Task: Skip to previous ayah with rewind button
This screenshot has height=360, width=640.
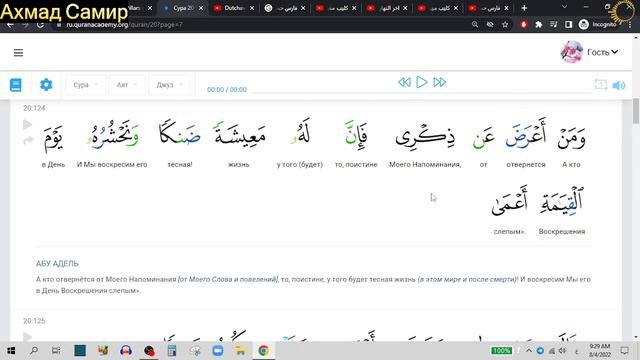Action: coord(404,82)
